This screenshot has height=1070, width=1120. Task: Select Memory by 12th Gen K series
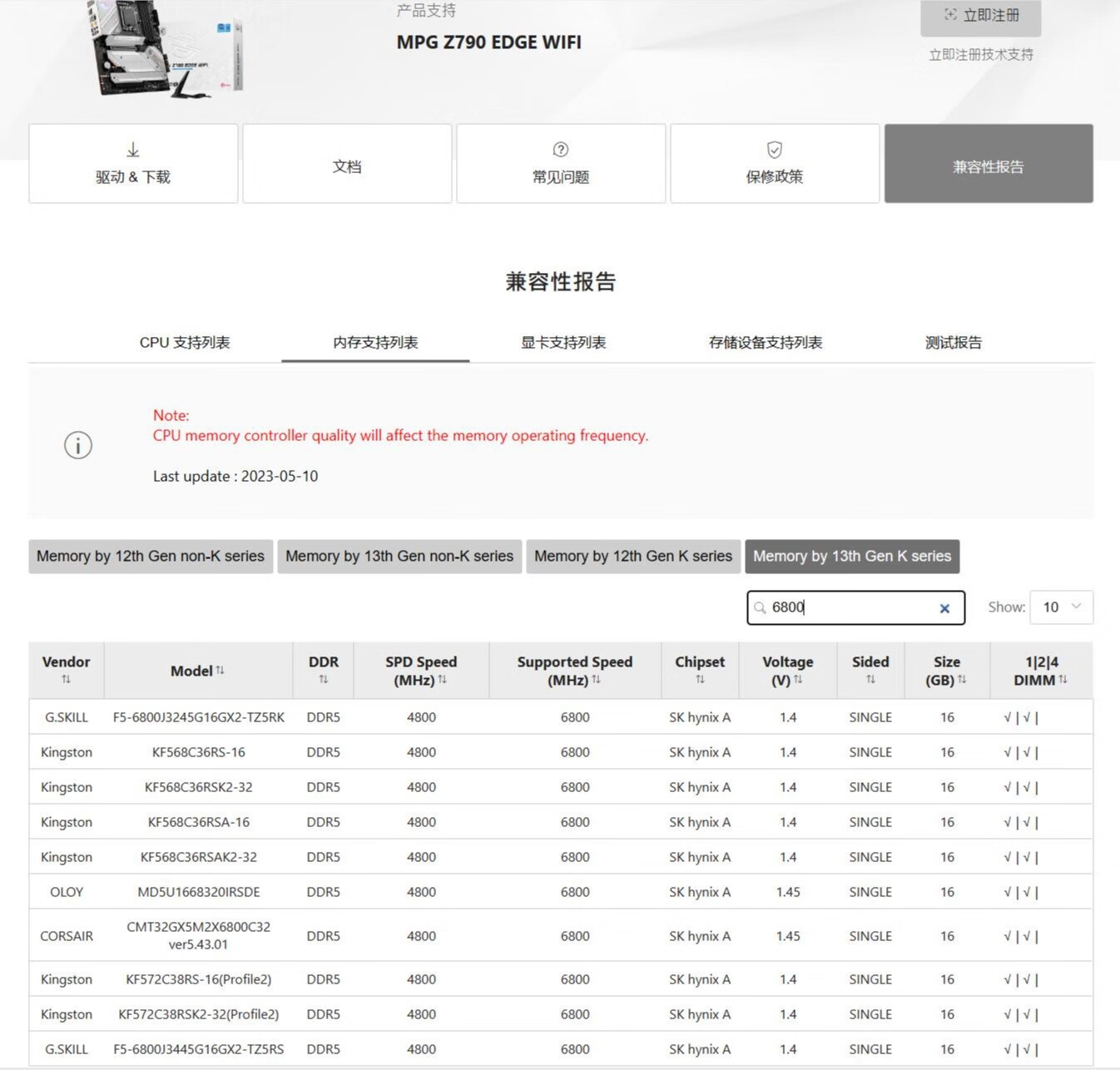coord(633,556)
